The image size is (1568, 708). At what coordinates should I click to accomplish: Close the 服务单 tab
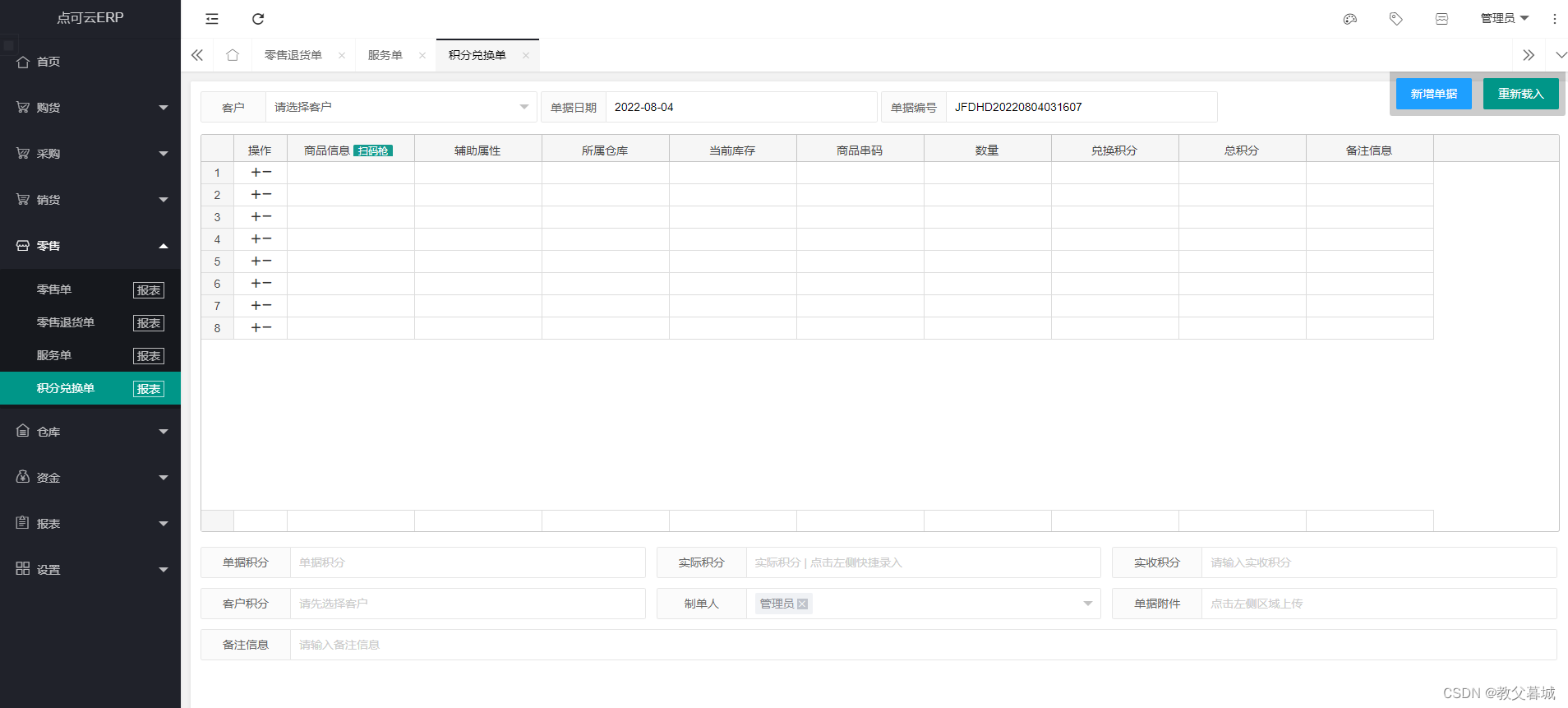point(422,55)
